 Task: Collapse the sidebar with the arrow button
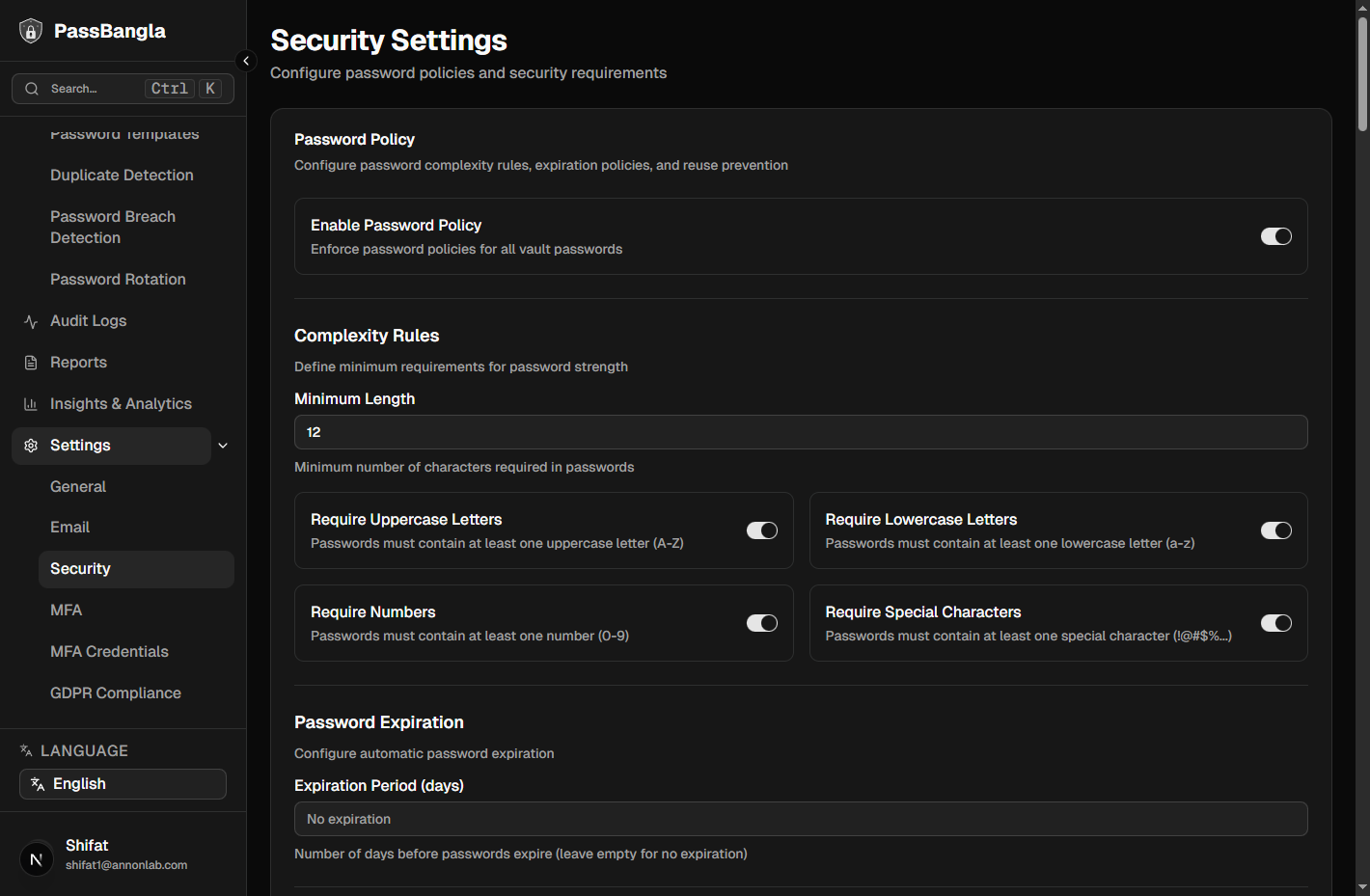pyautogui.click(x=246, y=60)
